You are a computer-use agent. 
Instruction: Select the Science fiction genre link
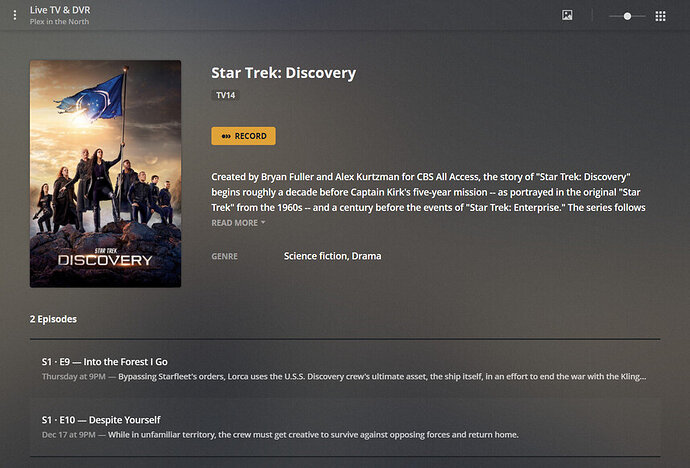pyautogui.click(x=315, y=256)
